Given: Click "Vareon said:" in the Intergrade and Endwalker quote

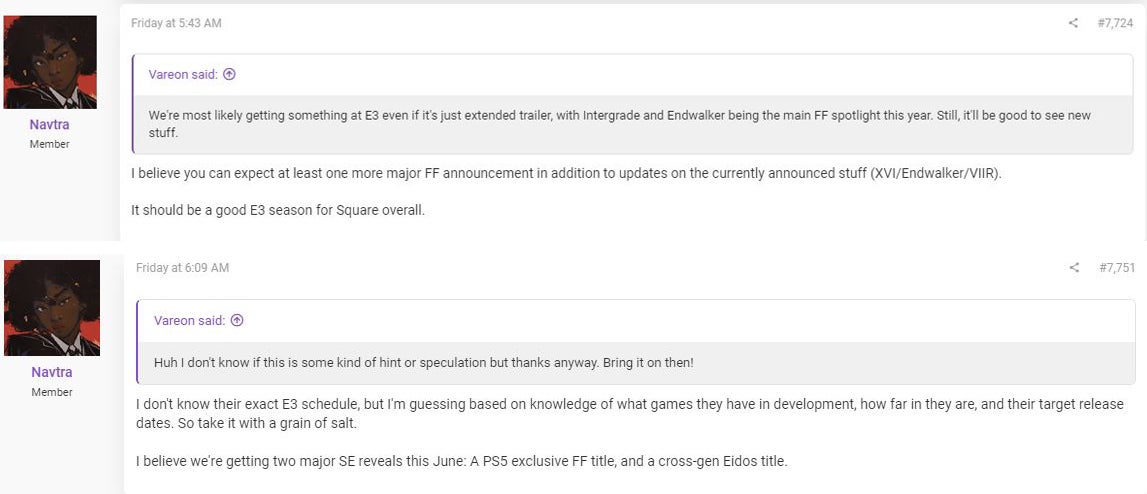Looking at the screenshot, I should pos(185,74).
